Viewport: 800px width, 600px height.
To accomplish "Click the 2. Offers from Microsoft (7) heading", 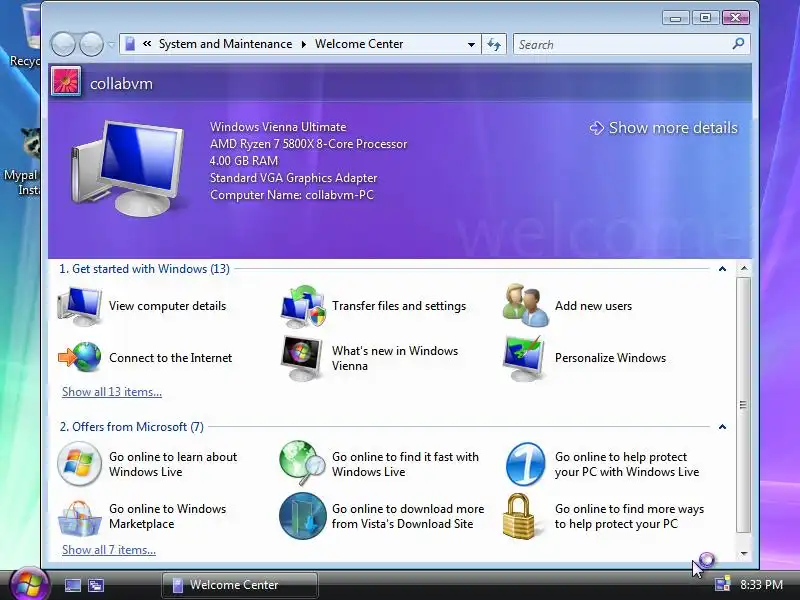I will (x=132, y=427).
